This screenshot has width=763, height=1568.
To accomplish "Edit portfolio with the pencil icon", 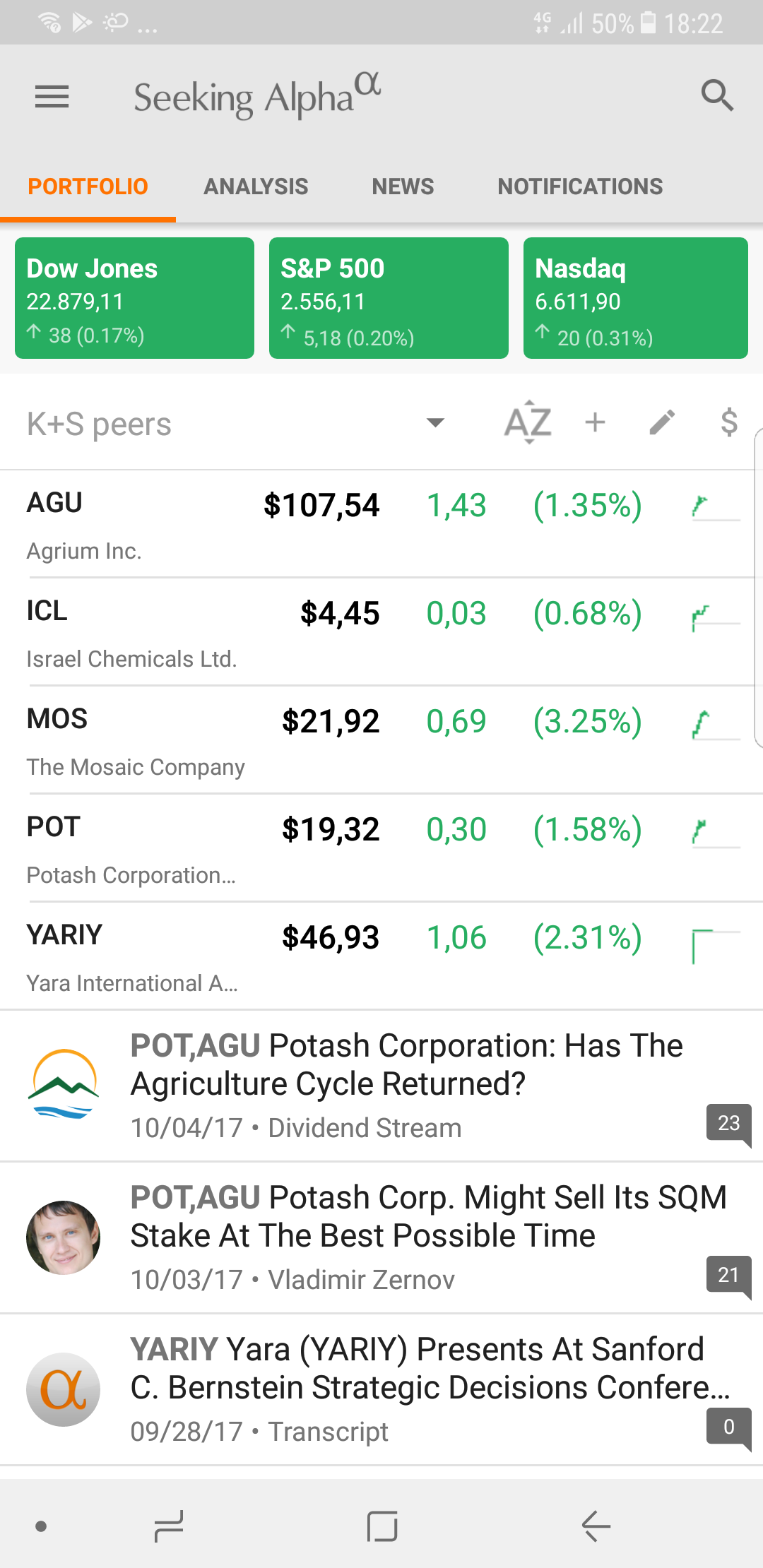I will [x=662, y=422].
